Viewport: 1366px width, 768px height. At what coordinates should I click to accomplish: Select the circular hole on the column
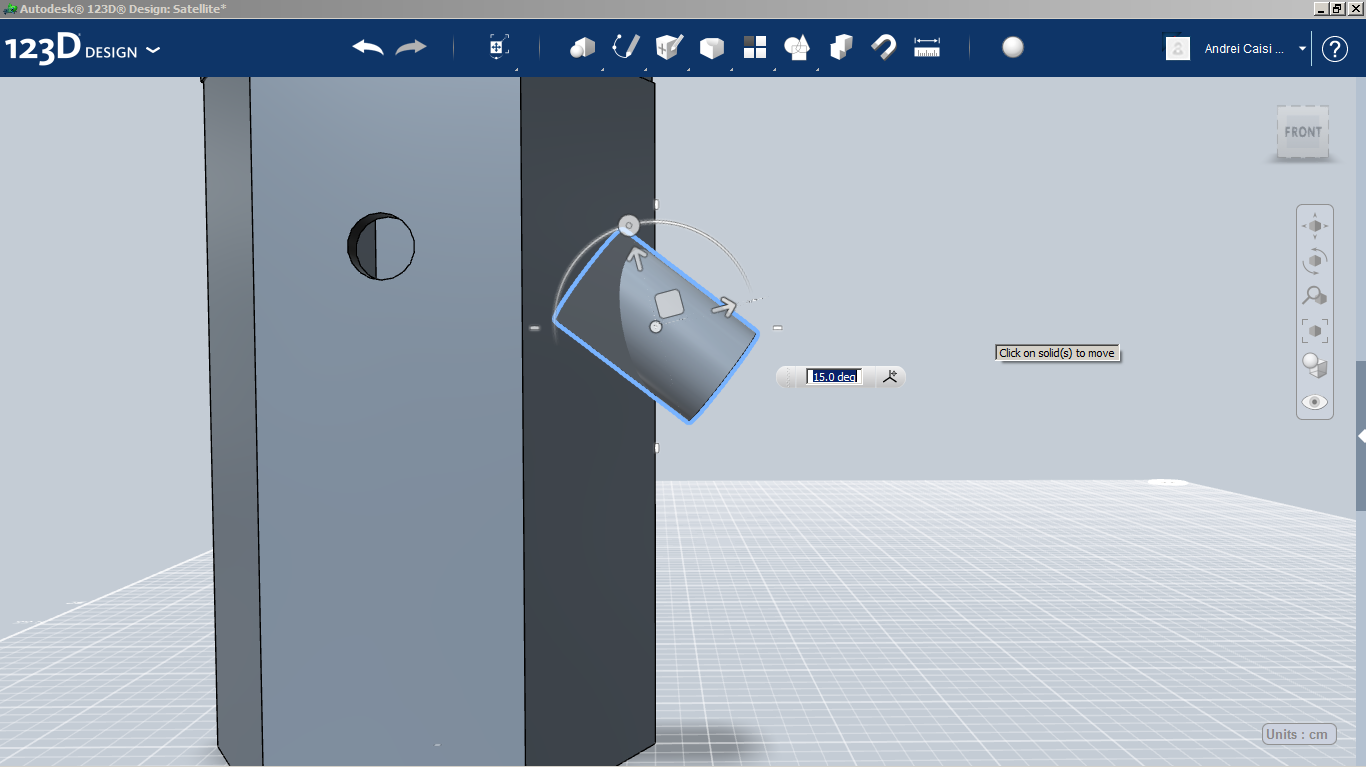point(381,246)
